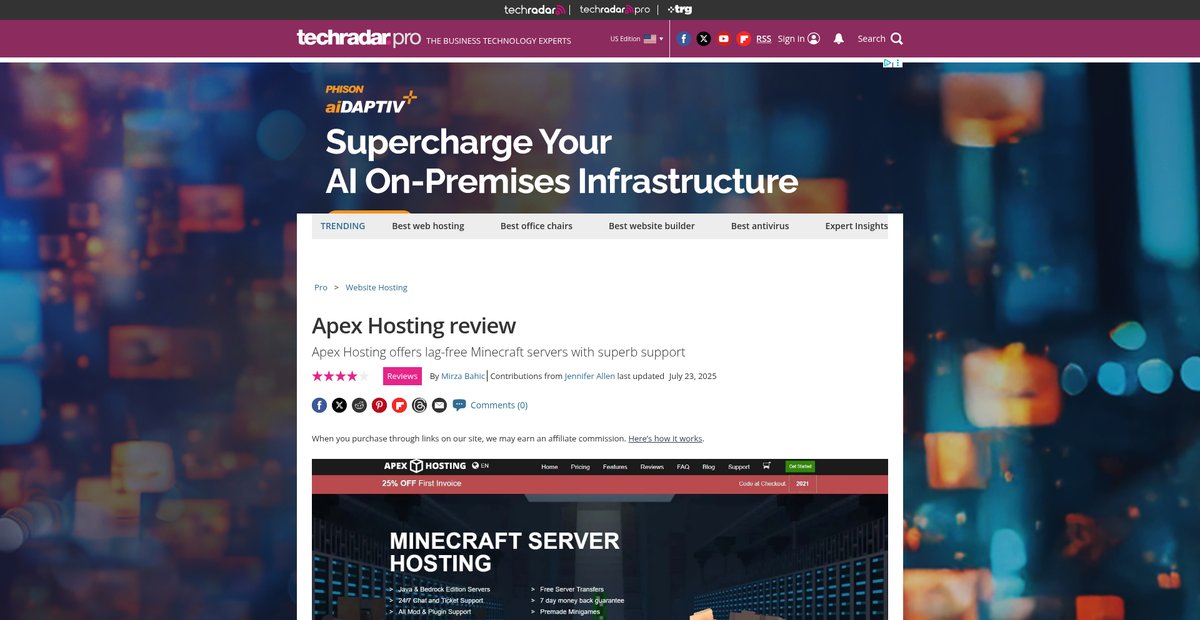The image size is (1200, 620).
Task: Share article on Flipboard
Action: point(399,405)
